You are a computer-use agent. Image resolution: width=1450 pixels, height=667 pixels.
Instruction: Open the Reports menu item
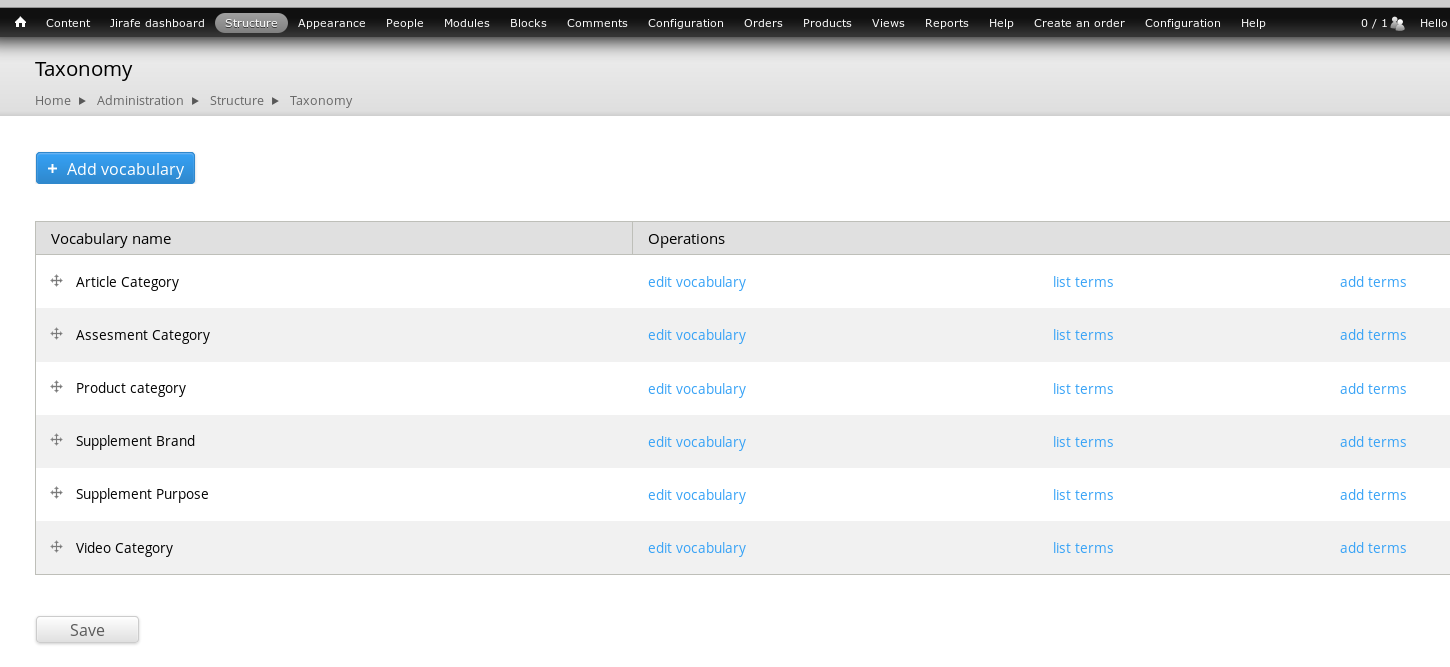[946, 23]
